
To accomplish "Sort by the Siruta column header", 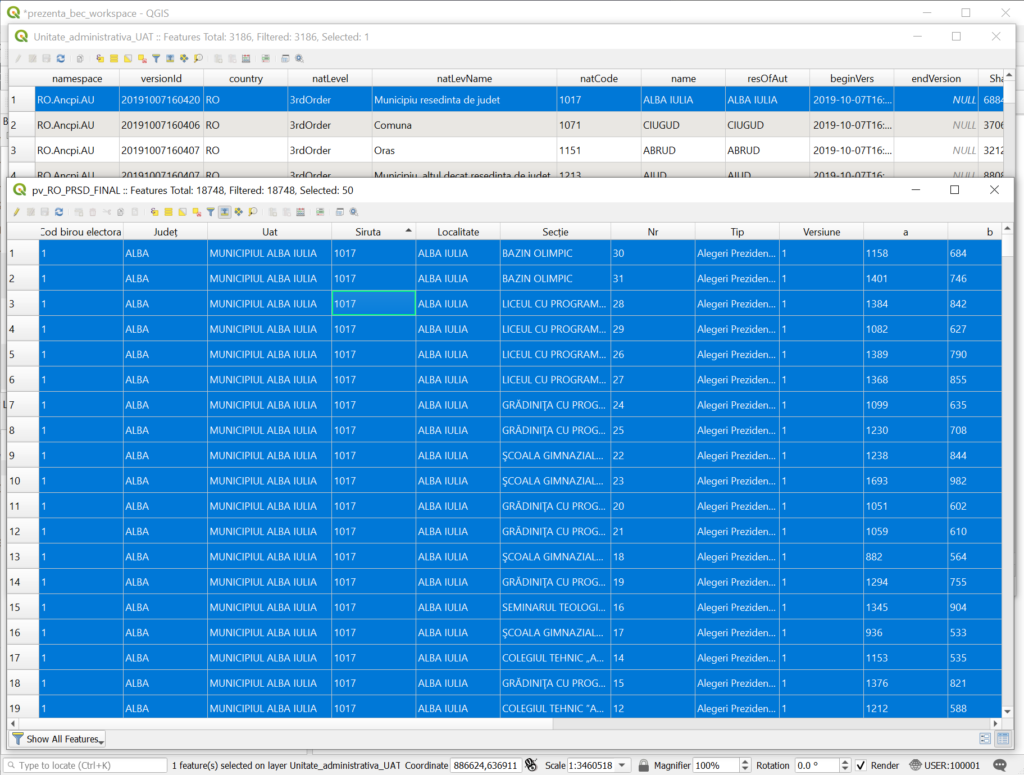I will [x=374, y=232].
